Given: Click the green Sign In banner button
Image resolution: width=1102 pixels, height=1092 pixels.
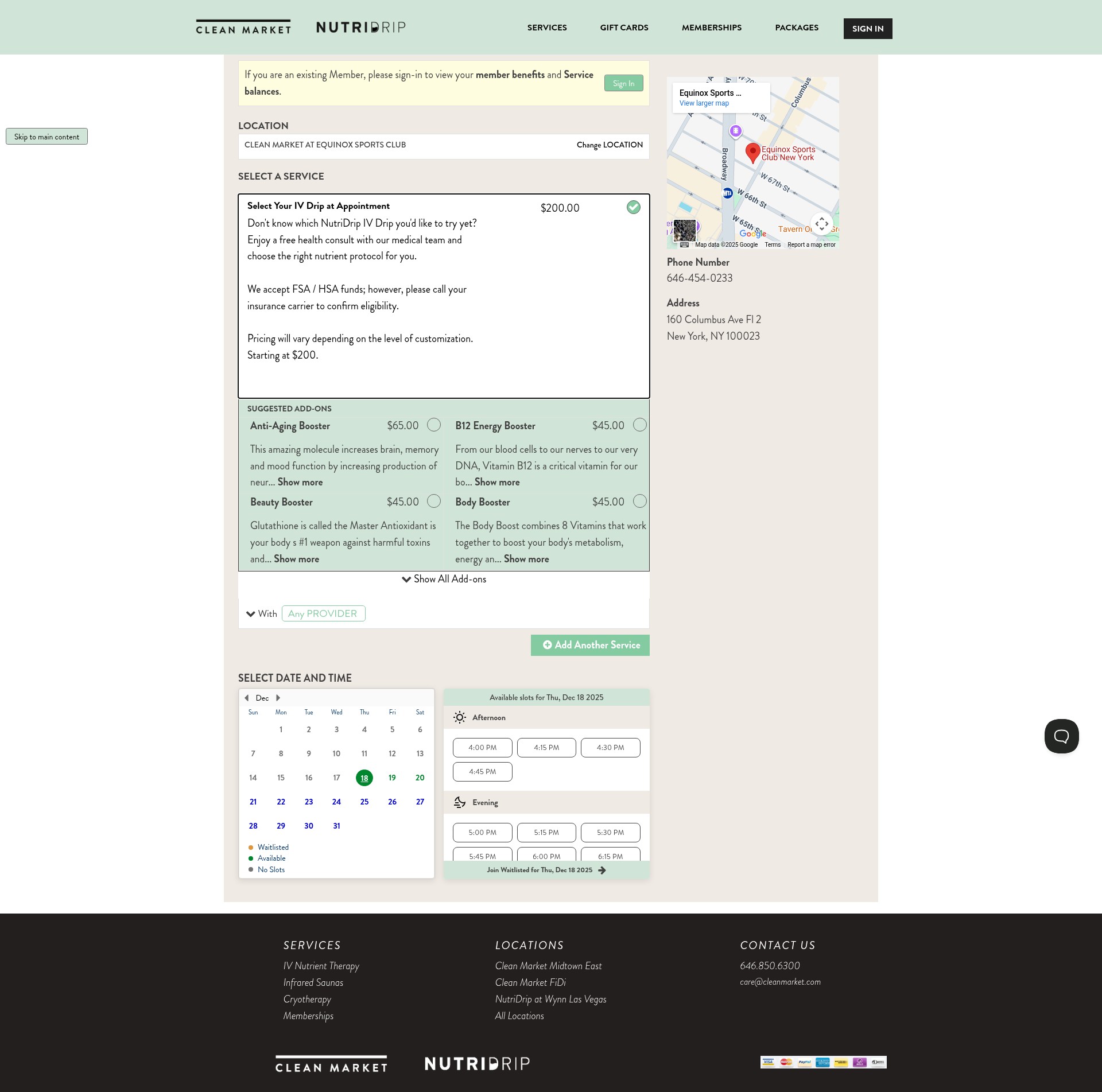Looking at the screenshot, I should click(623, 83).
